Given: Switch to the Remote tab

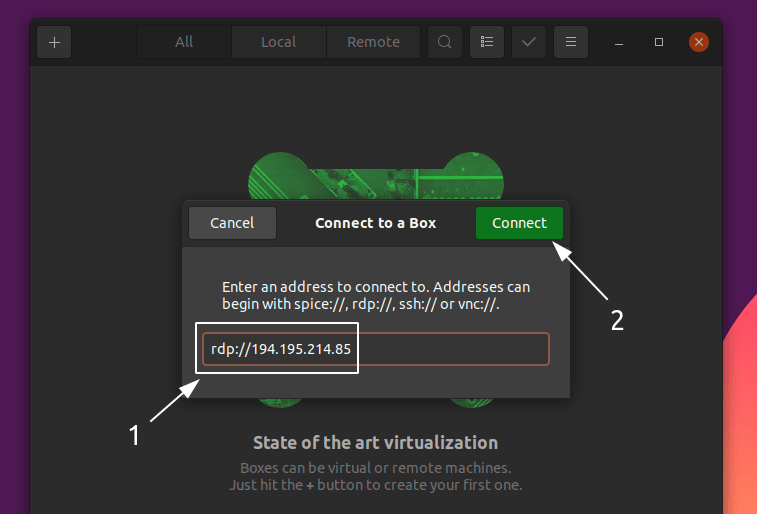Looking at the screenshot, I should coord(373,42).
